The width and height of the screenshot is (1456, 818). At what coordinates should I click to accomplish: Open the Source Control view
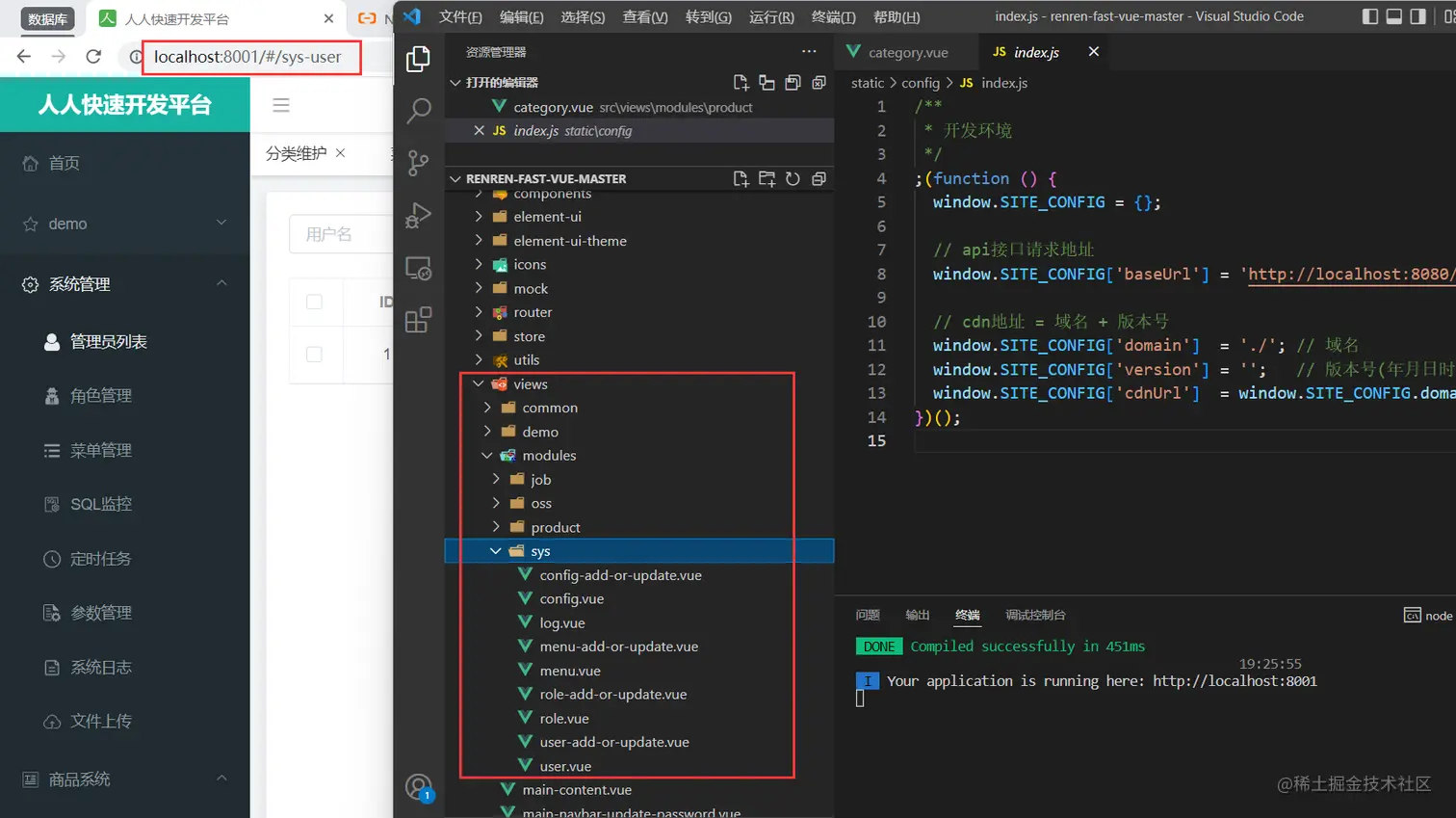tap(418, 163)
